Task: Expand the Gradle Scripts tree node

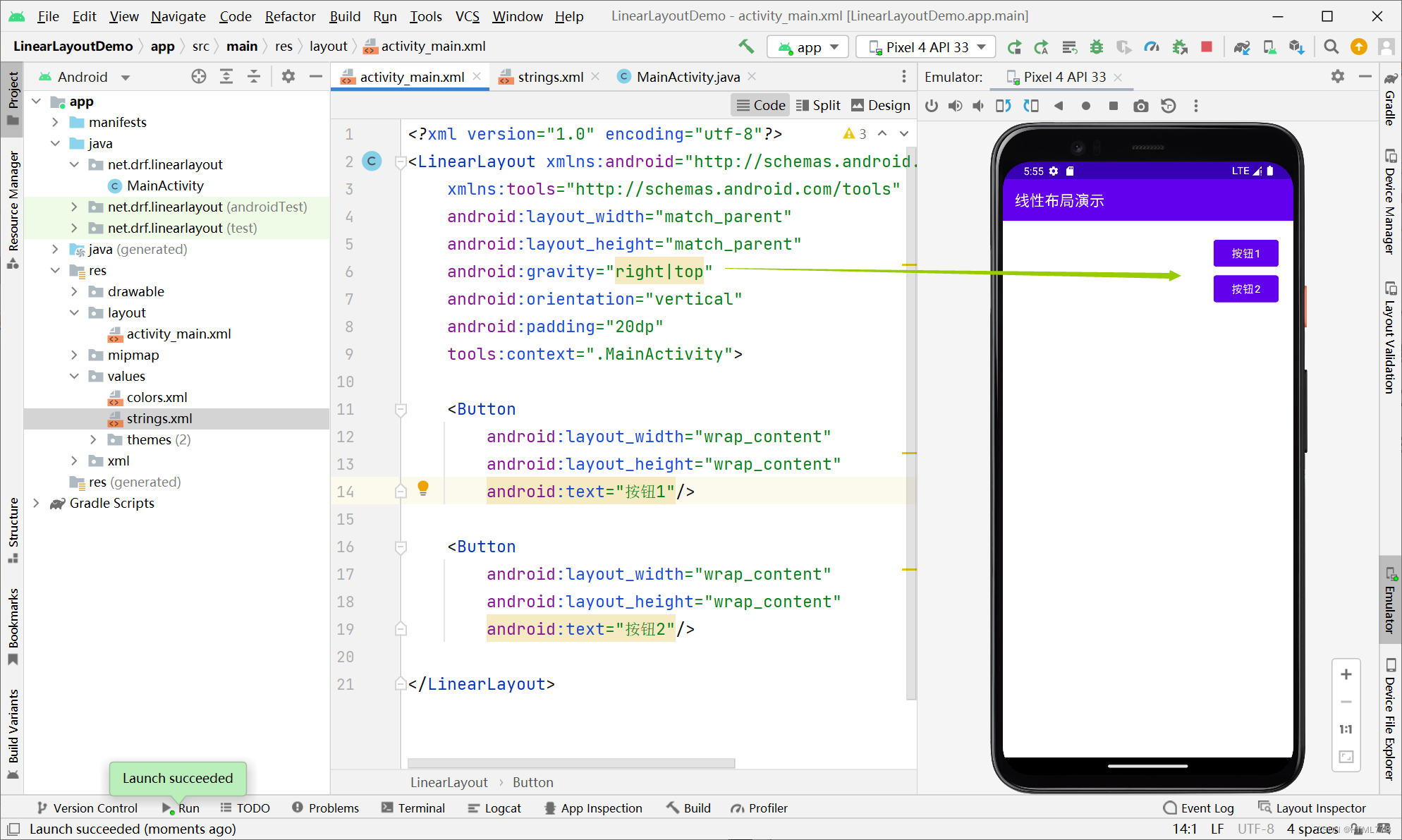Action: (x=36, y=503)
